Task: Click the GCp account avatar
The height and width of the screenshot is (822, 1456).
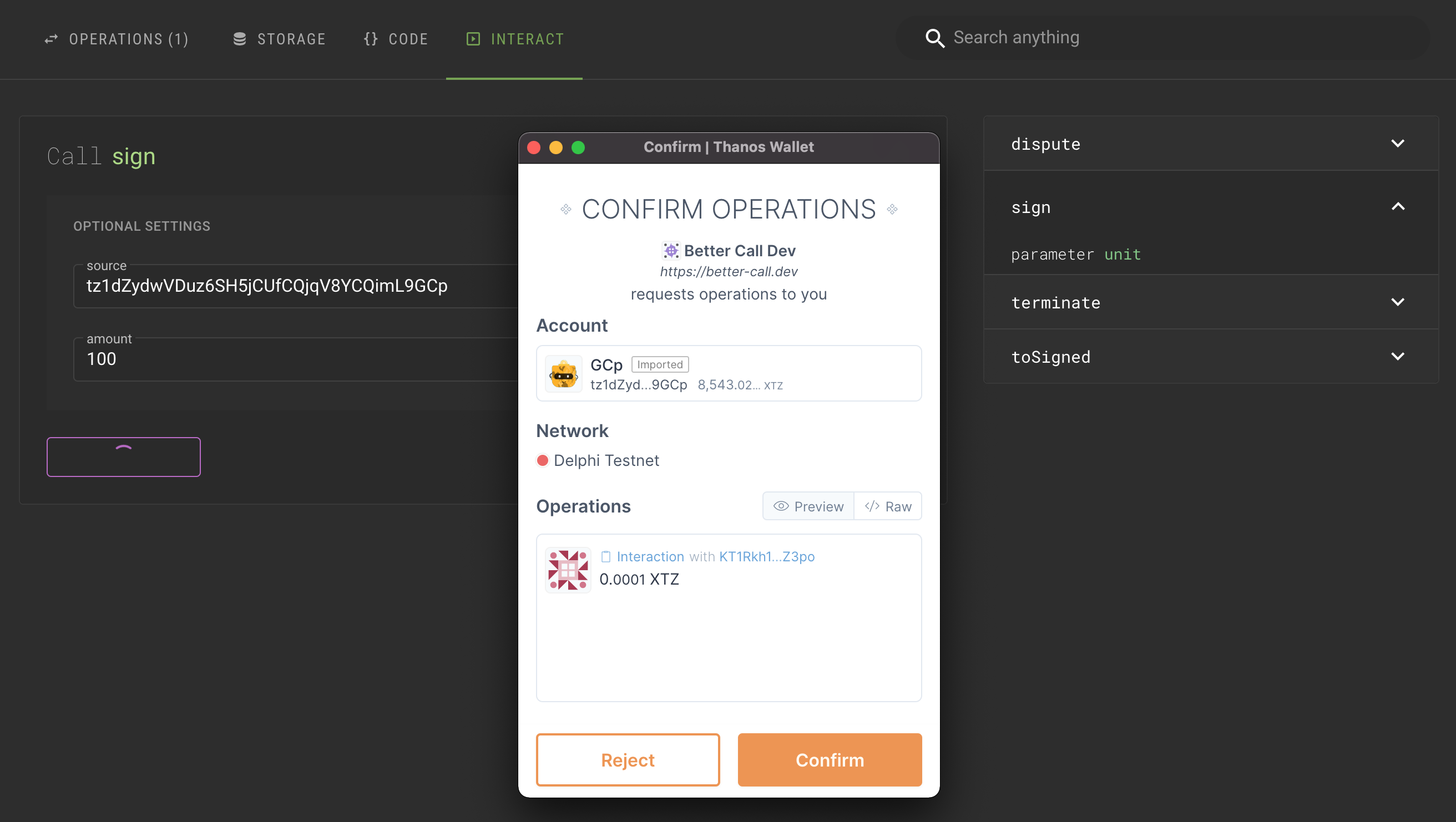Action: click(x=564, y=373)
